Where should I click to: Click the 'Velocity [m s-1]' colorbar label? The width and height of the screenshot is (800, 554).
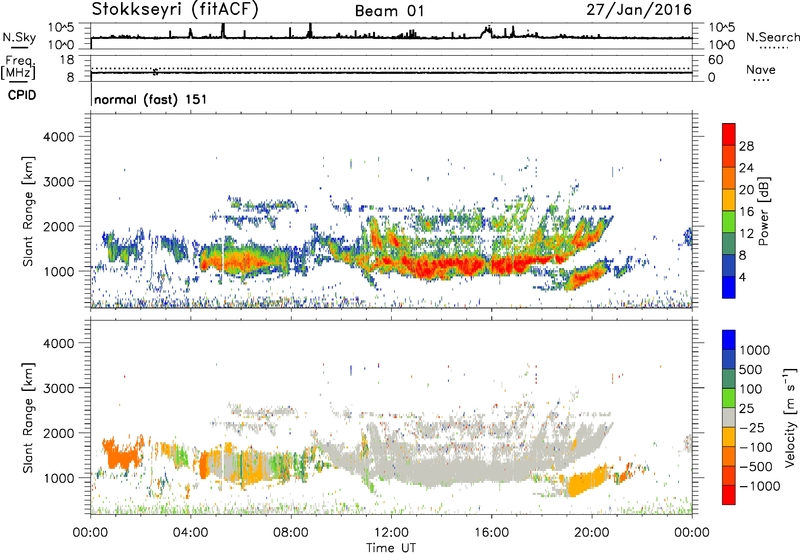pyautogui.click(x=790, y=417)
